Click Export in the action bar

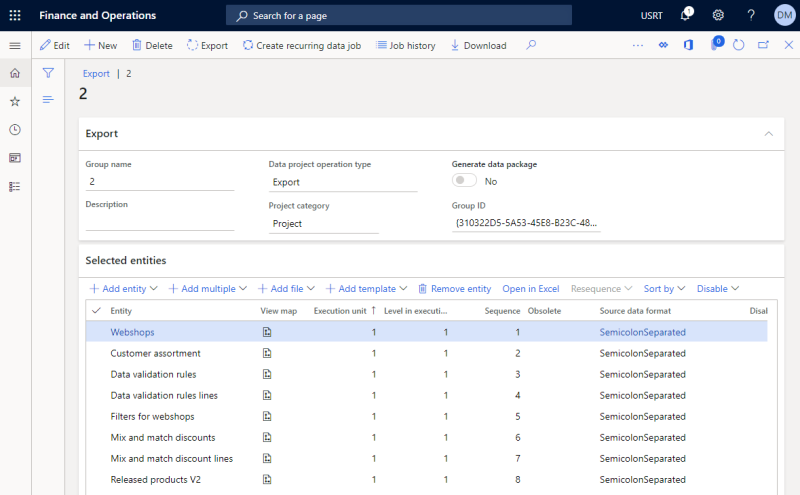pos(207,45)
